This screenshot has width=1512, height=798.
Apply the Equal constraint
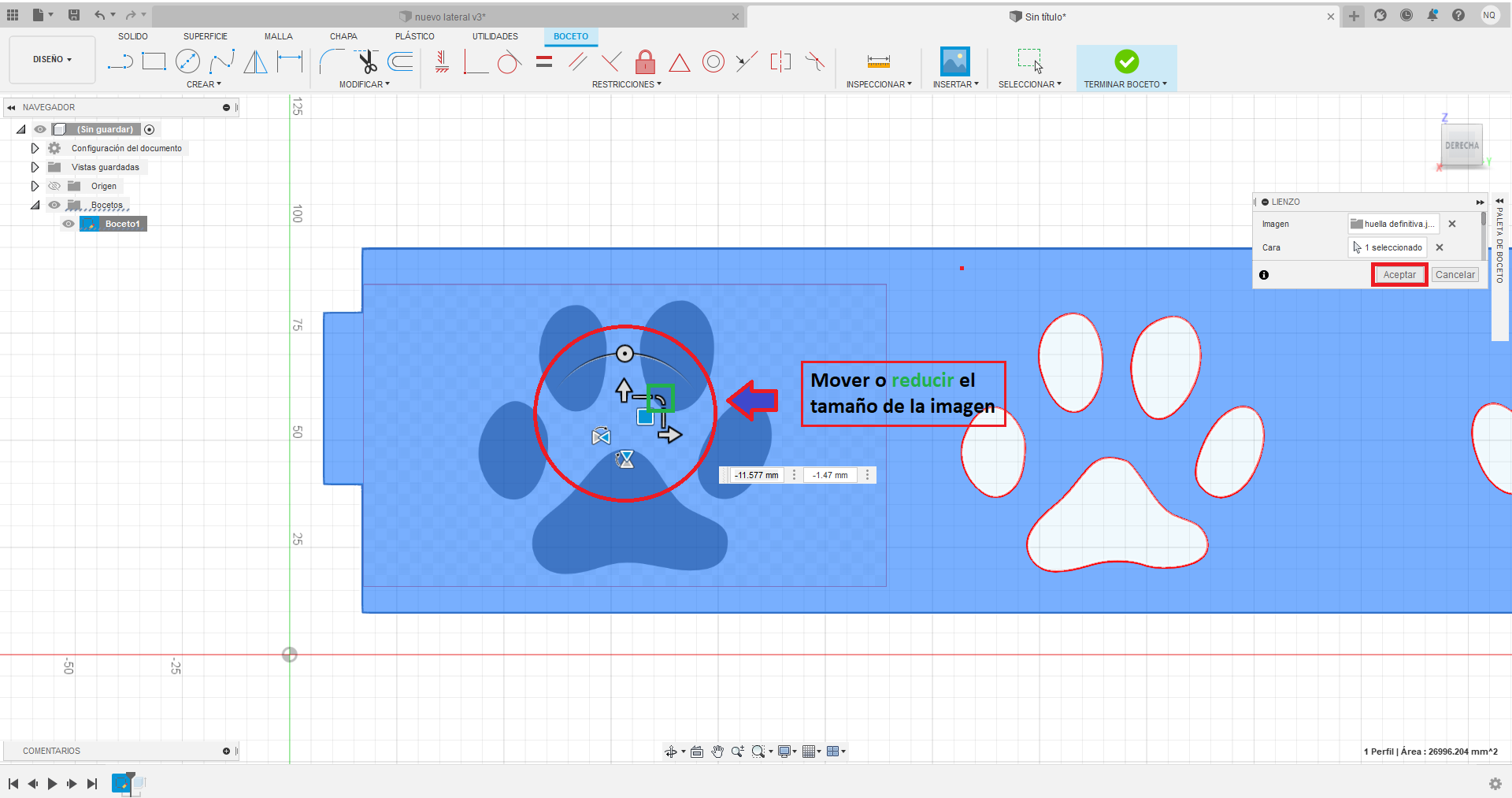(x=544, y=61)
